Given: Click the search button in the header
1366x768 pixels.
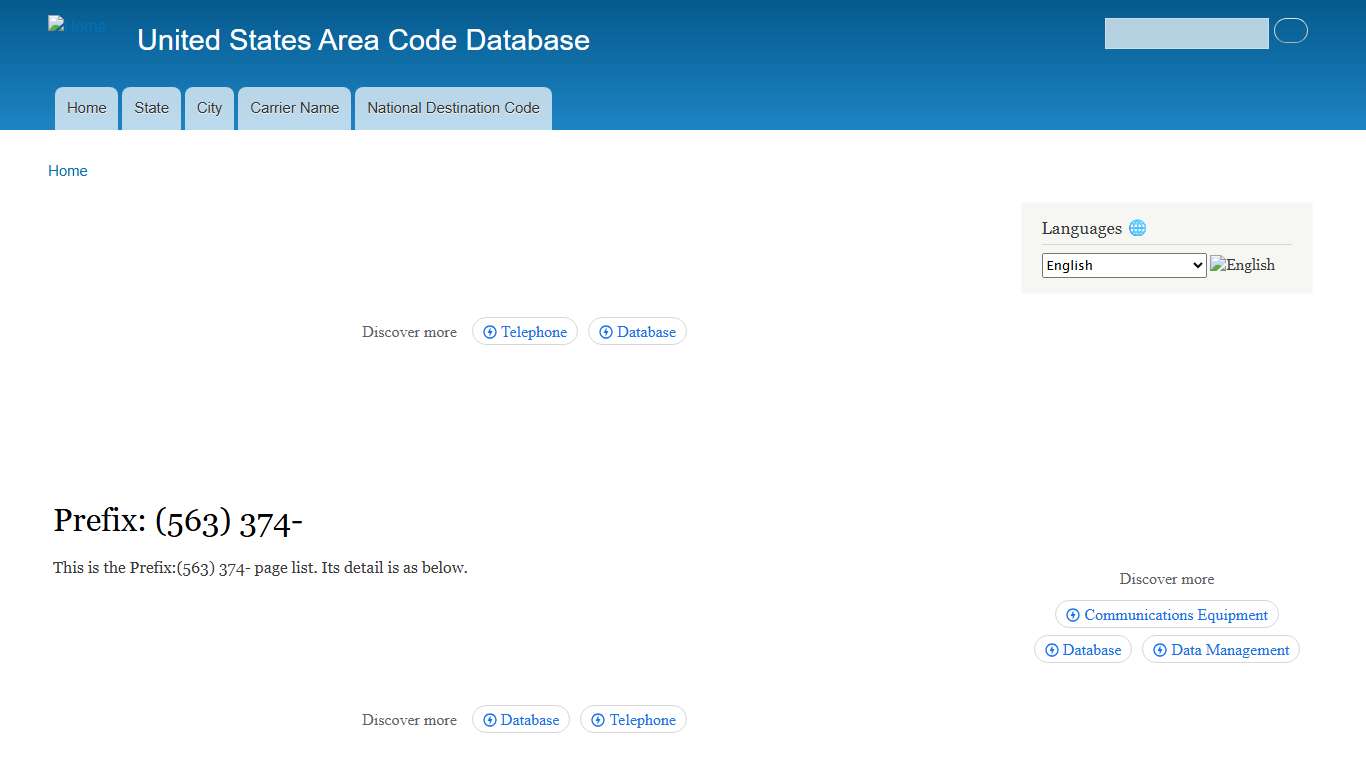Looking at the screenshot, I should pos(1291,31).
